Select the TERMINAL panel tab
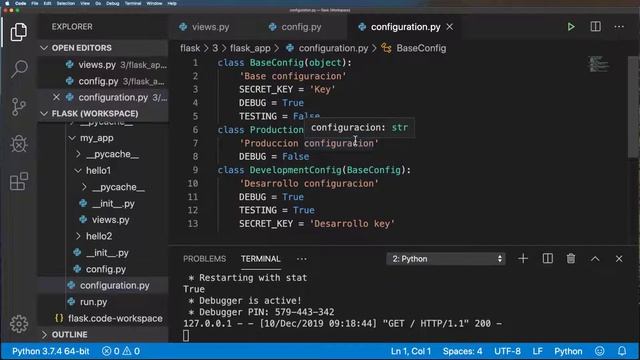 (260, 259)
